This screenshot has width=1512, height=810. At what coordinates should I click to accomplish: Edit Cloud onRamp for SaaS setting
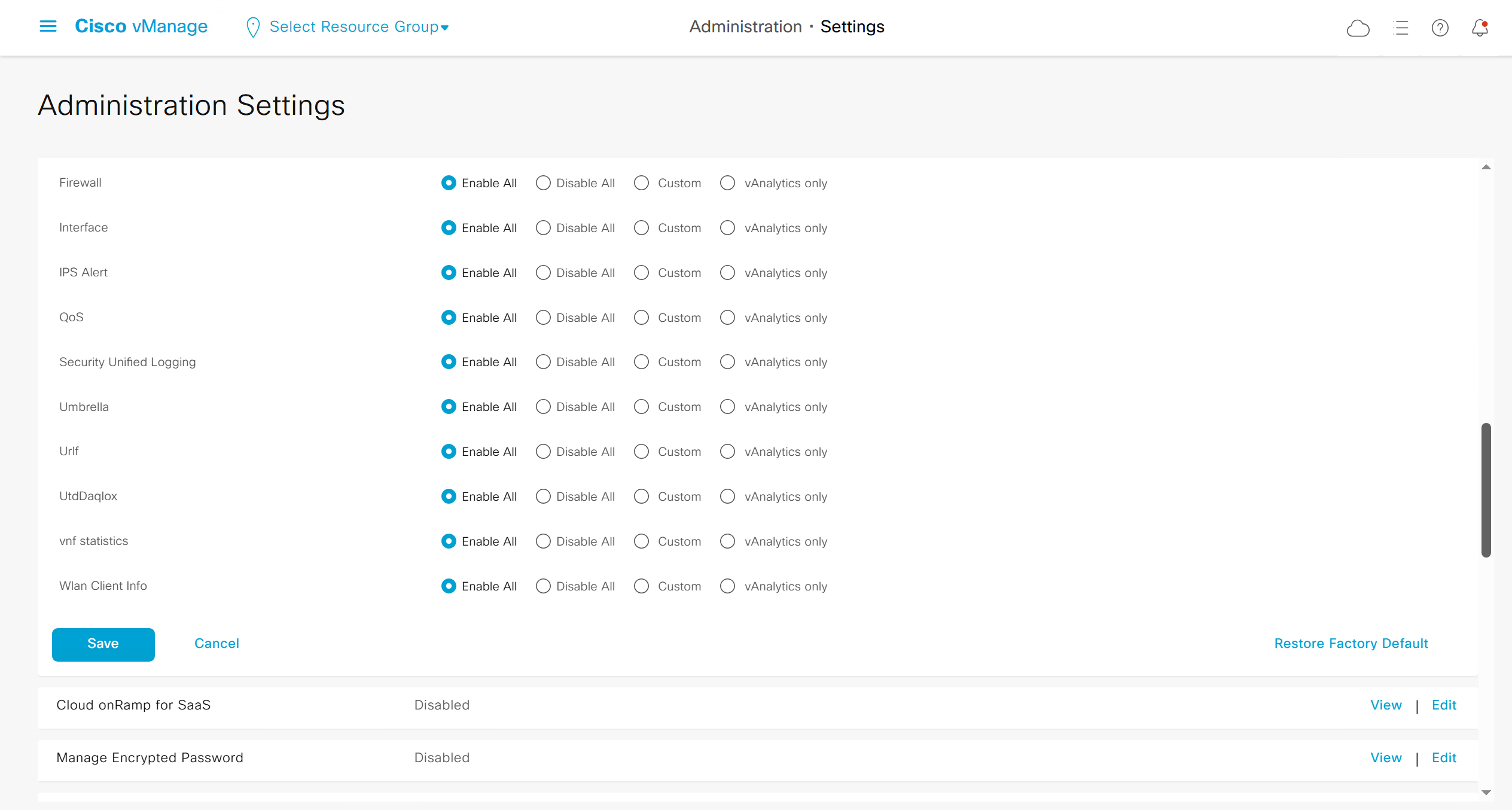pos(1444,705)
